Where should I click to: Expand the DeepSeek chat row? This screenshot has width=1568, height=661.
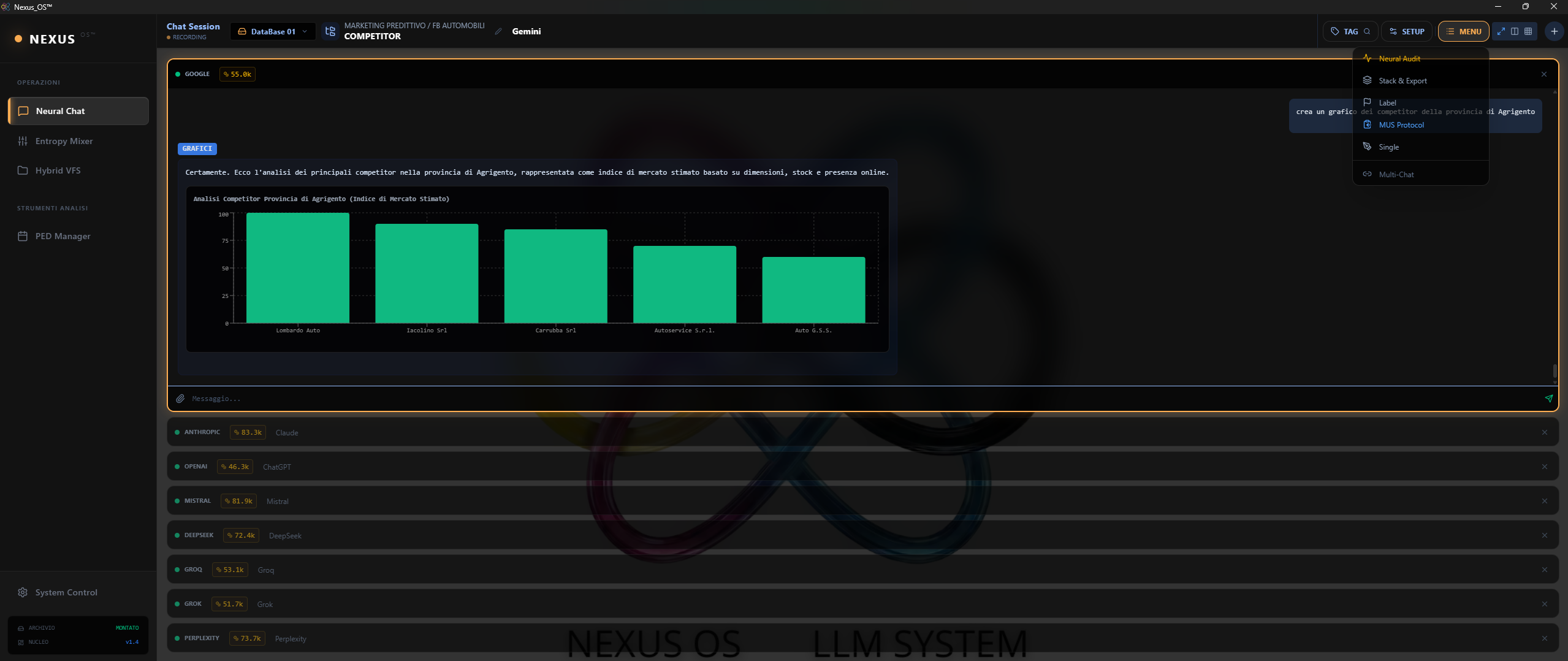[862, 535]
